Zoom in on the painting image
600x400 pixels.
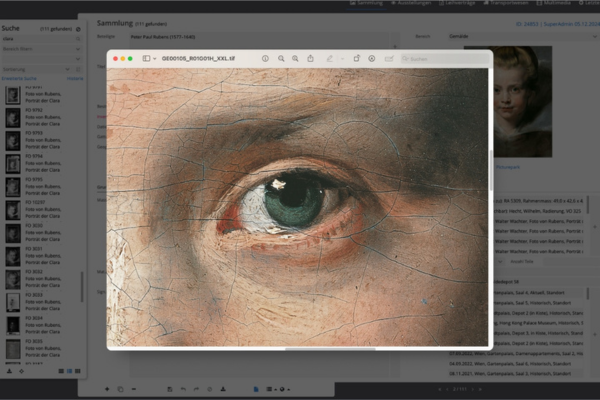coord(296,59)
